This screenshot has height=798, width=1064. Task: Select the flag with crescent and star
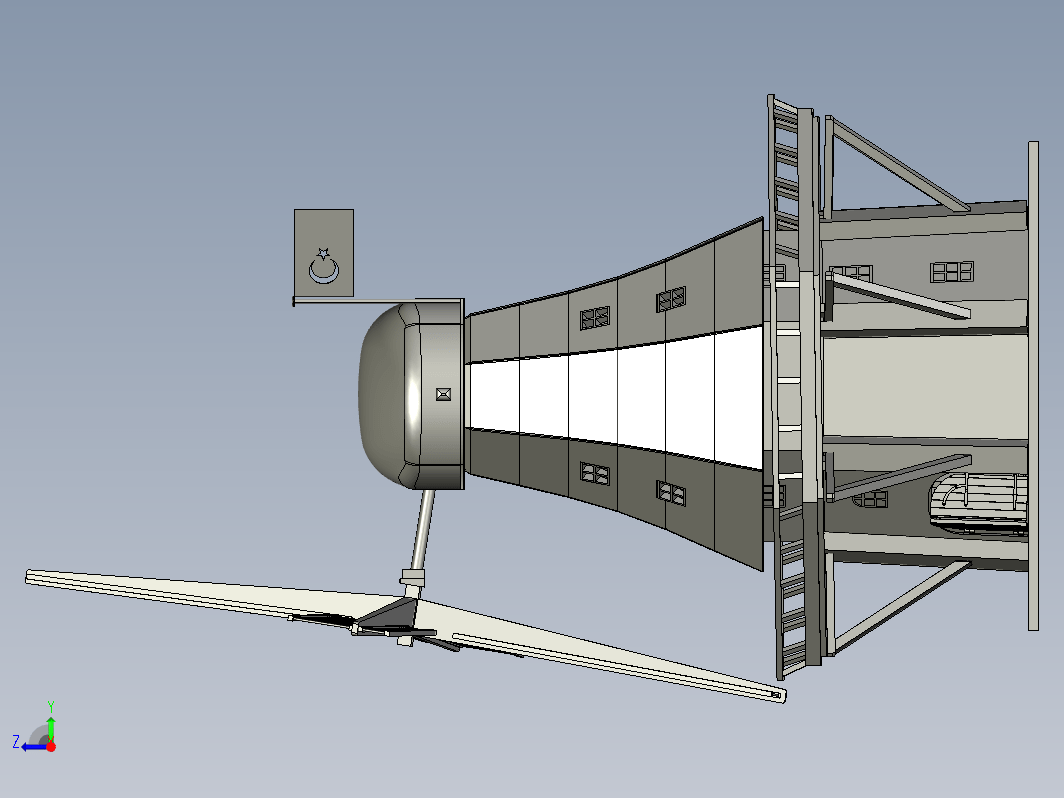click(x=324, y=253)
